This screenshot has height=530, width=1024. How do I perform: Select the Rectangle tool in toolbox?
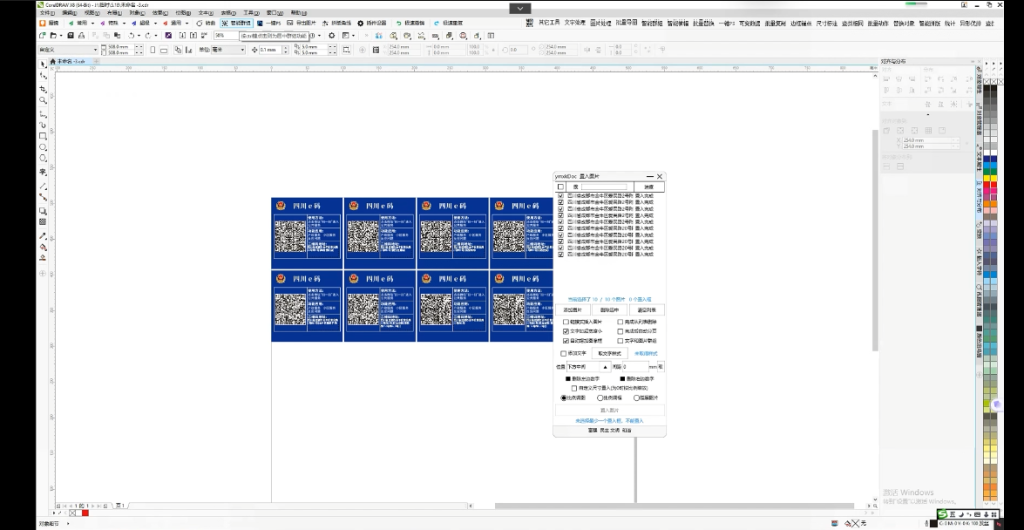[43, 136]
